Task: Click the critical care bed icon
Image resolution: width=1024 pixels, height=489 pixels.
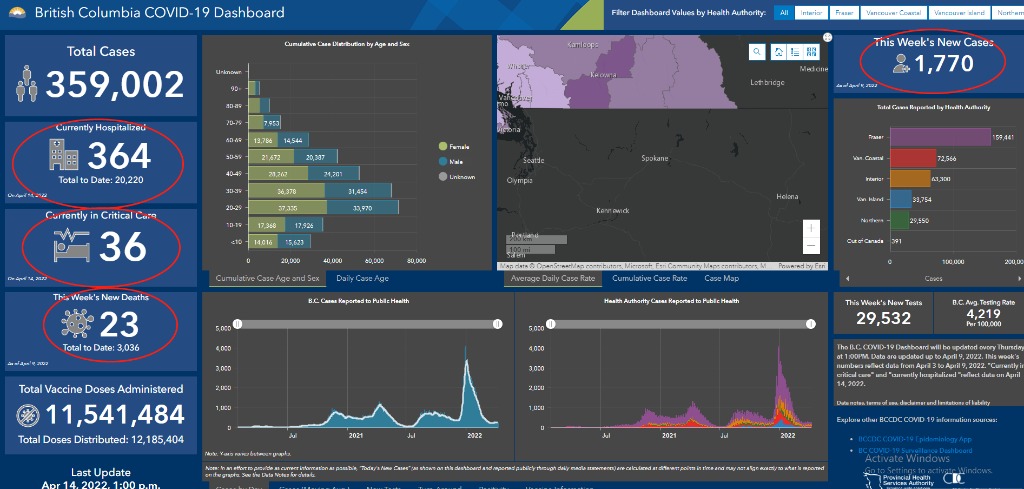Action: click(x=71, y=246)
